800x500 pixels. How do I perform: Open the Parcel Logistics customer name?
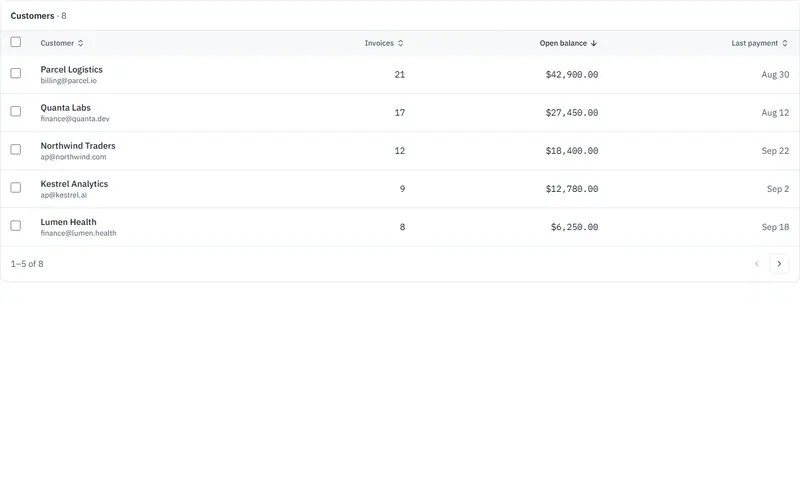point(71,69)
